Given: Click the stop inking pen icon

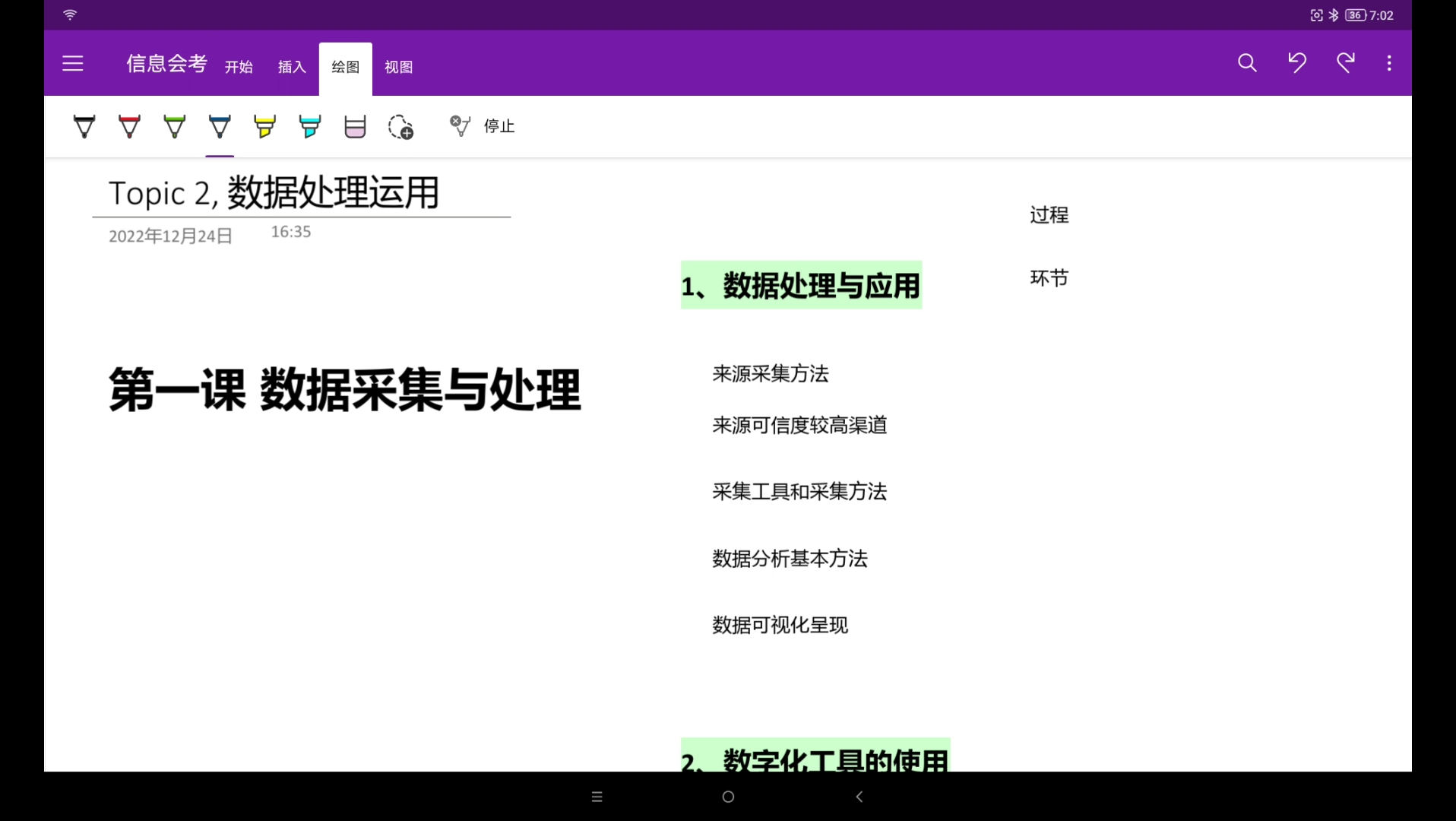Looking at the screenshot, I should tap(460, 125).
